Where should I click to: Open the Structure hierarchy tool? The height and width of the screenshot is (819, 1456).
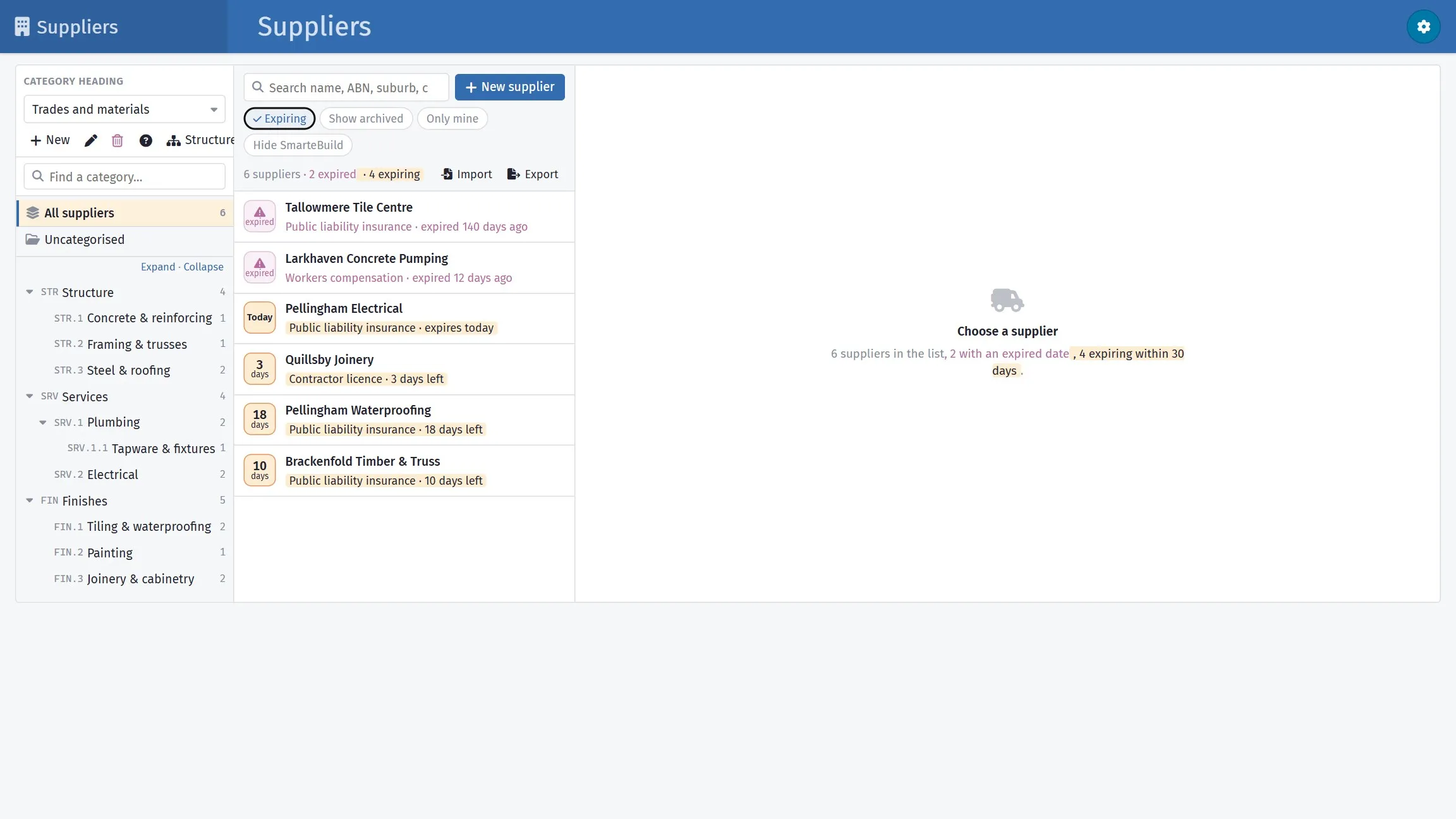click(200, 140)
